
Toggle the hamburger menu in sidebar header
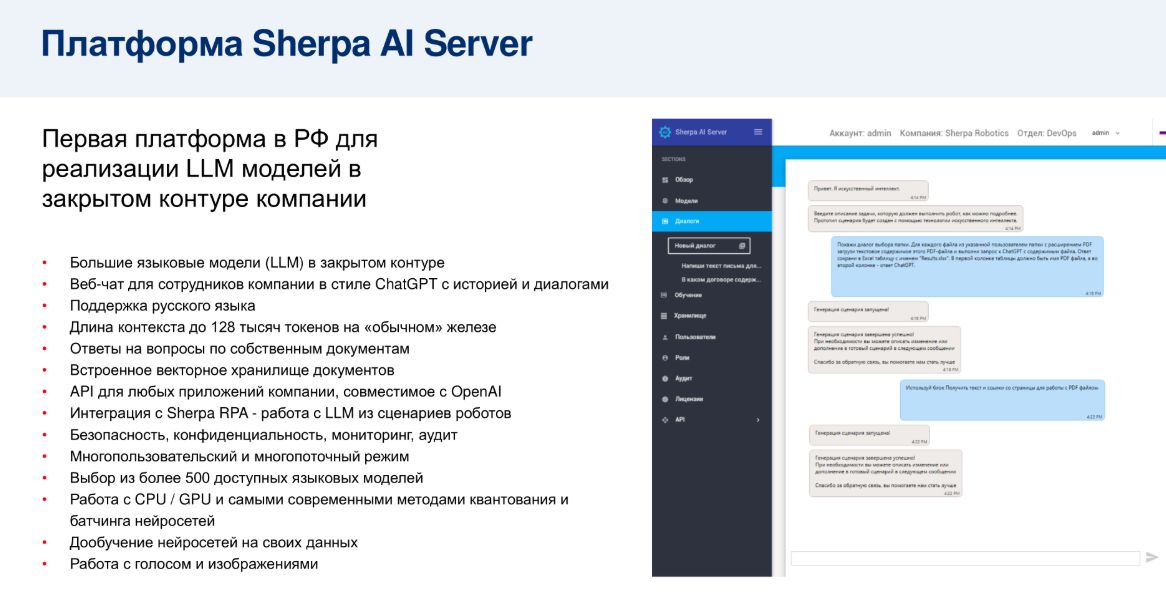click(x=758, y=132)
